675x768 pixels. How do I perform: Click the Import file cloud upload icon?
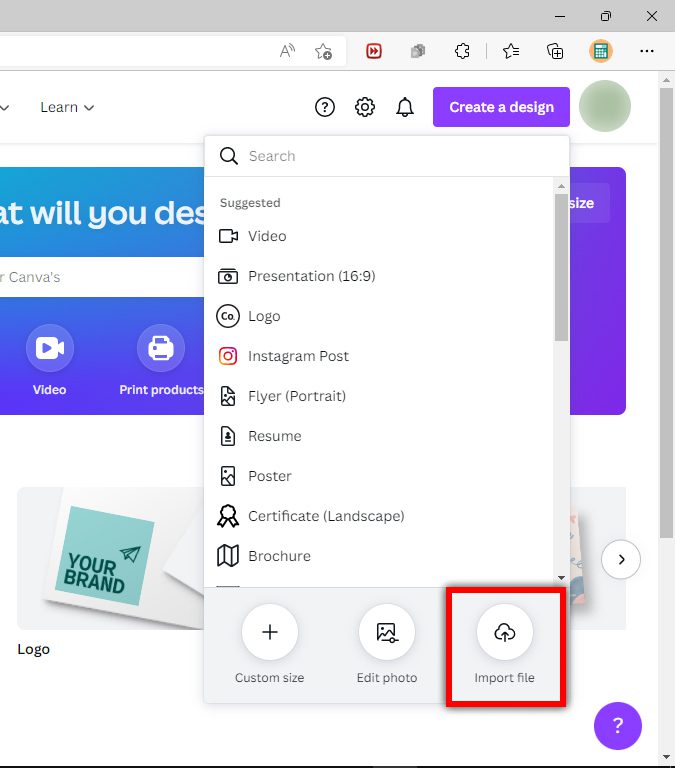pyautogui.click(x=505, y=632)
